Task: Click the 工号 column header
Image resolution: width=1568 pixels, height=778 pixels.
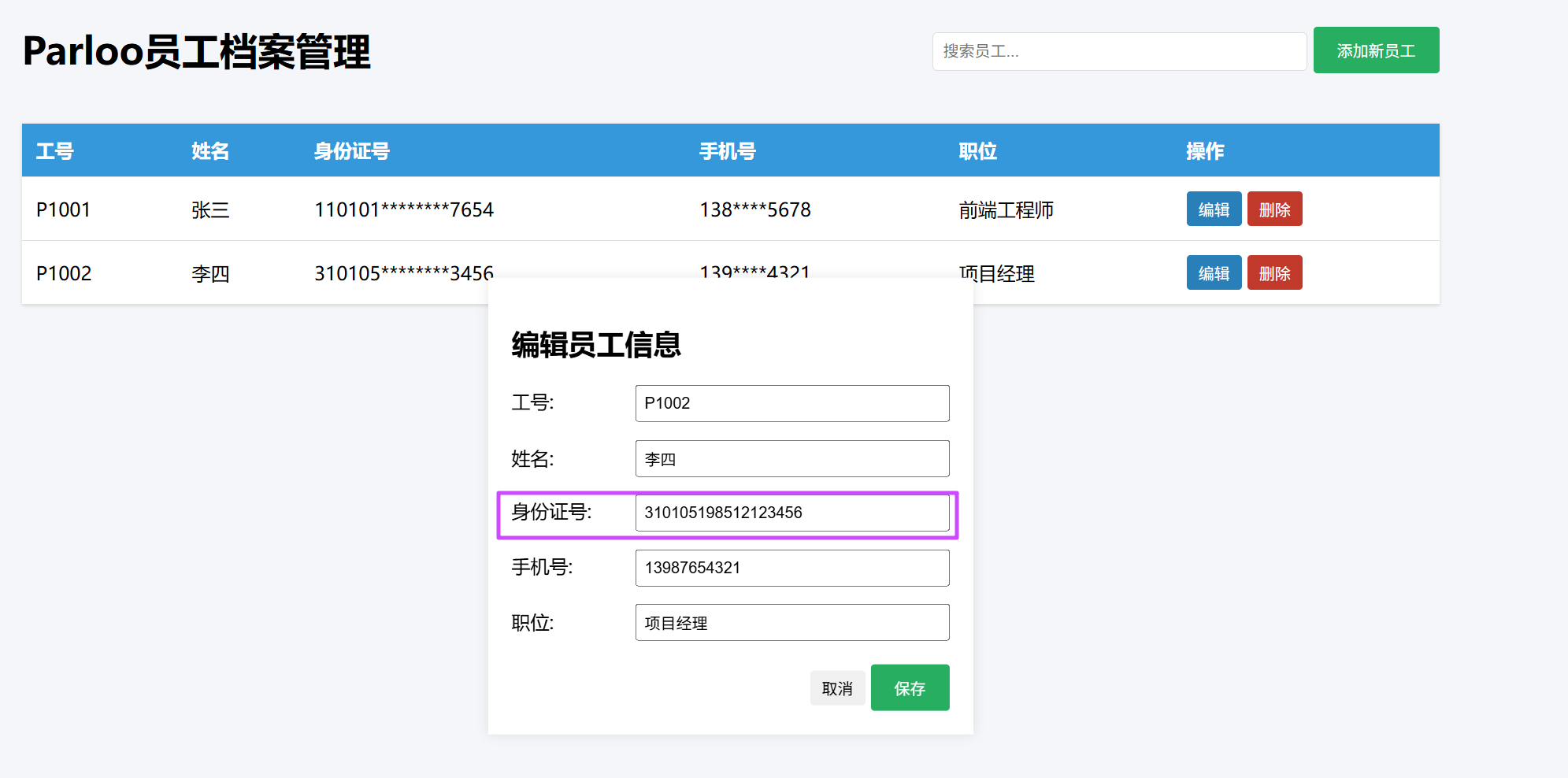Action: 55,151
